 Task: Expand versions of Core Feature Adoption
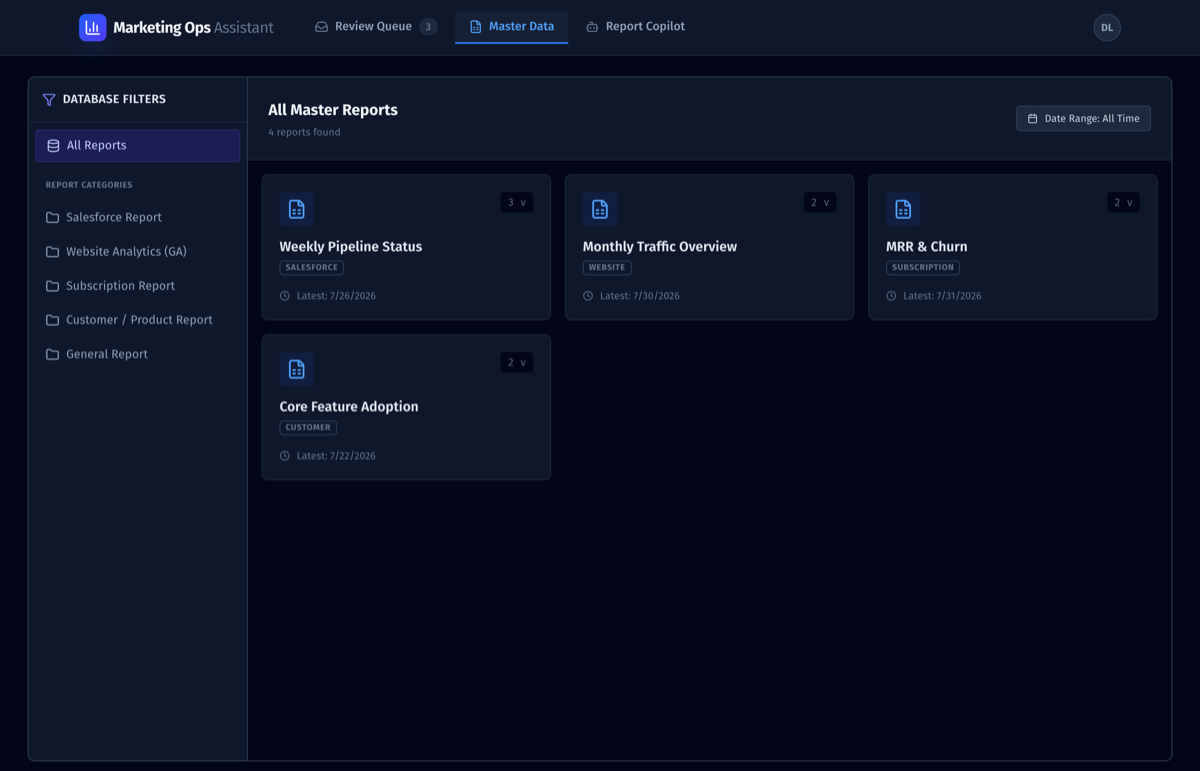pos(517,363)
